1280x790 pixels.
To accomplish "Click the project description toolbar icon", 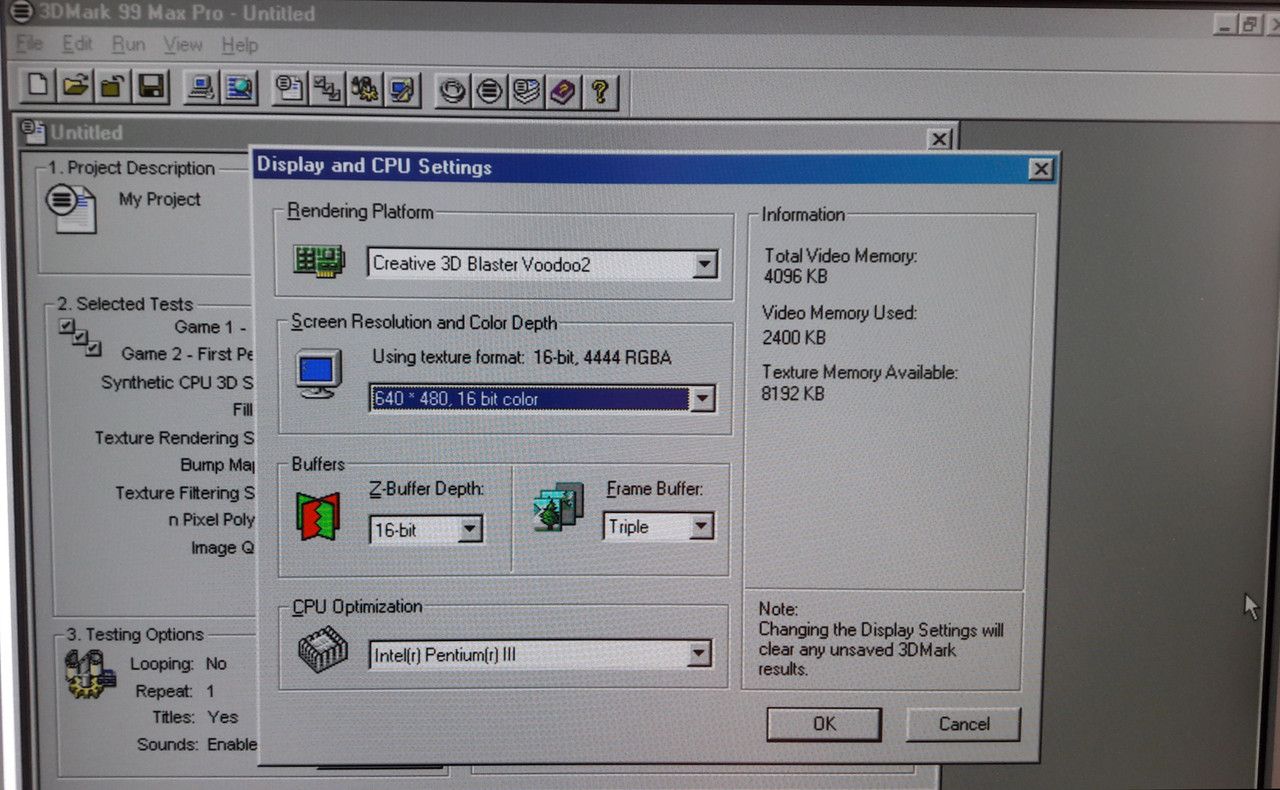I will (x=290, y=89).
